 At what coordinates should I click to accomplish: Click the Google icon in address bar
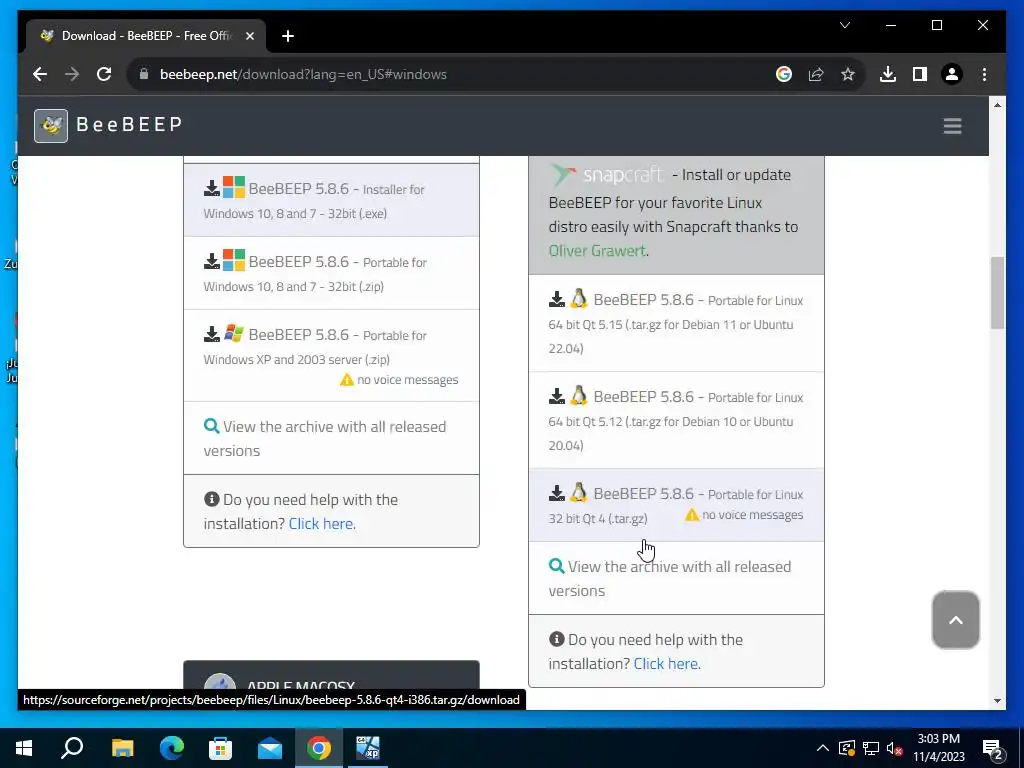coord(784,74)
